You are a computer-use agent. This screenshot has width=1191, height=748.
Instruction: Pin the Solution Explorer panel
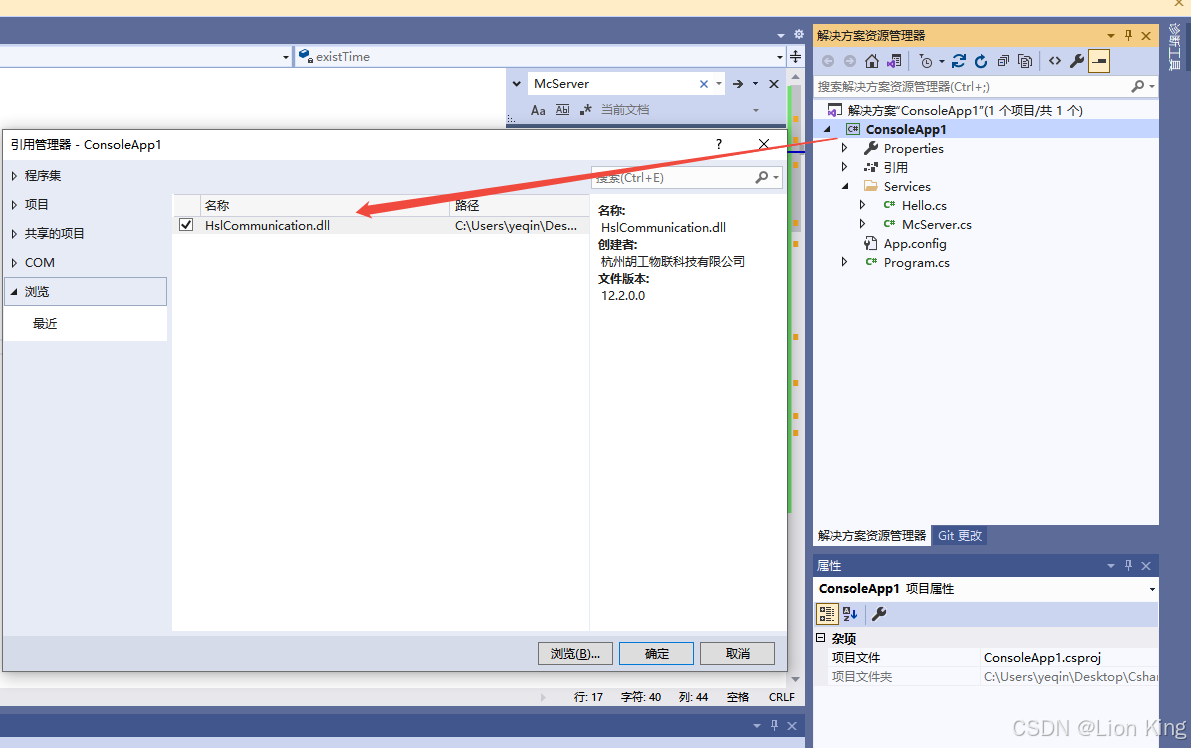(1128, 35)
